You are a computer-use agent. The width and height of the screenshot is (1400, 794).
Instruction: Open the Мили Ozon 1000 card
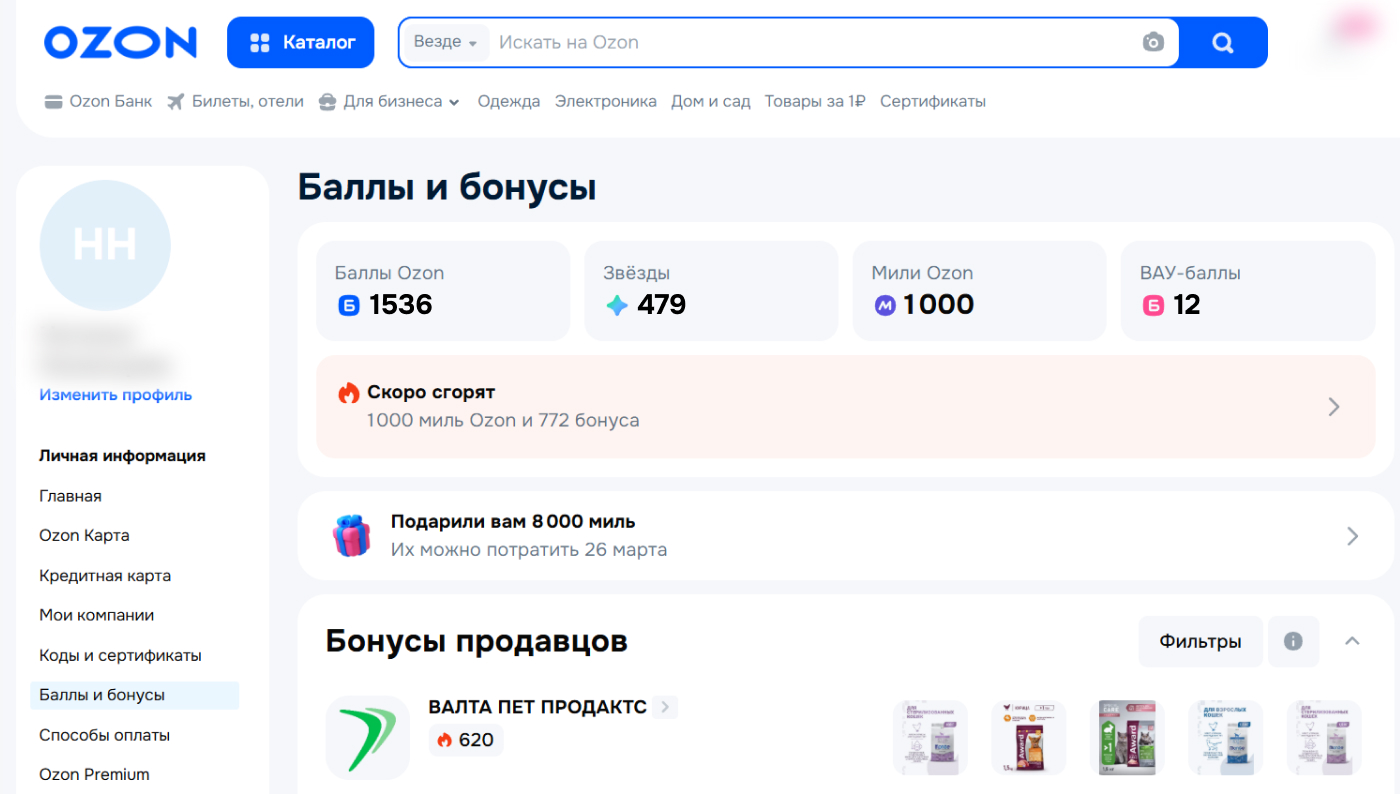979,290
